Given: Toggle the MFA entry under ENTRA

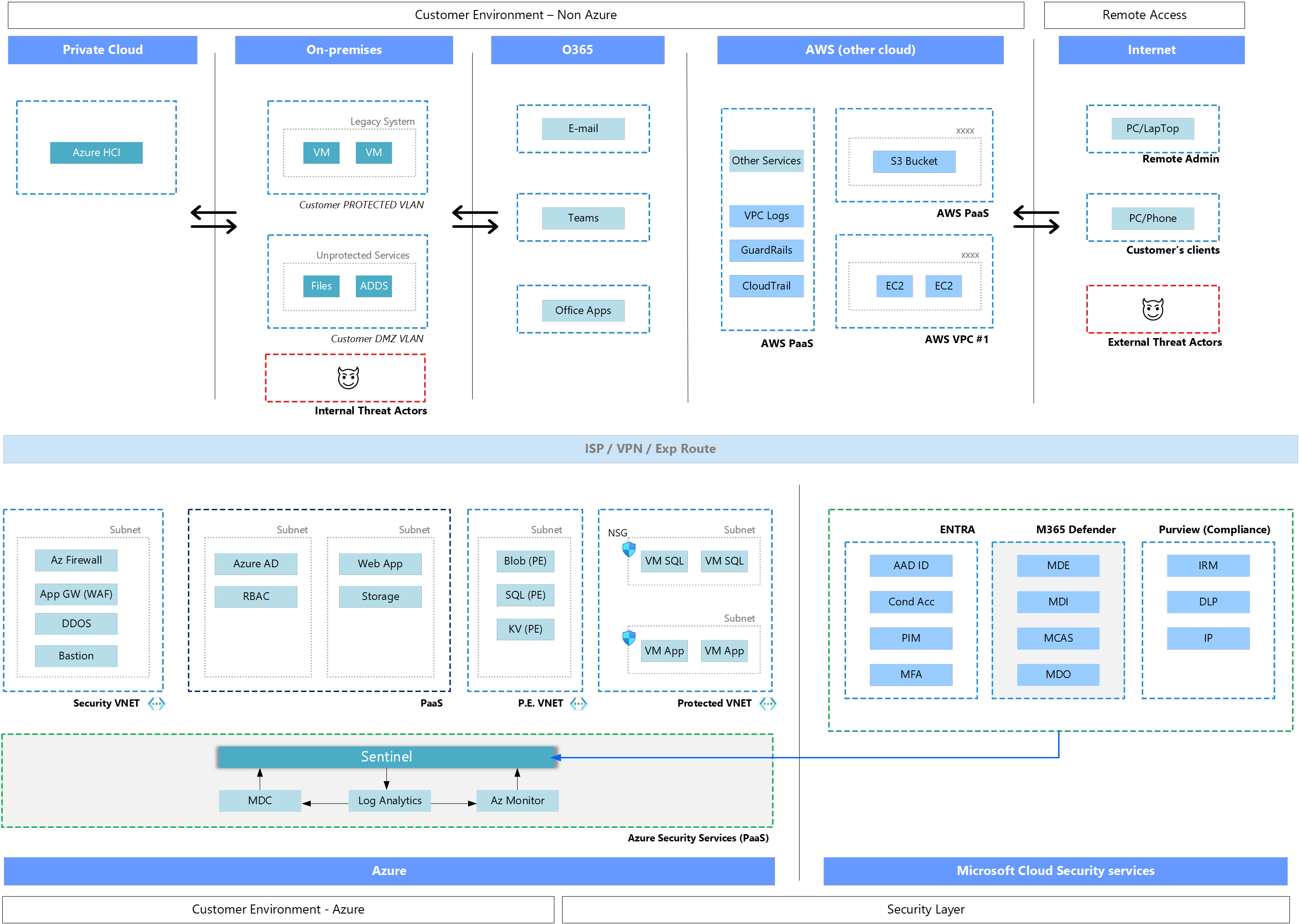Looking at the screenshot, I should coord(910,674).
